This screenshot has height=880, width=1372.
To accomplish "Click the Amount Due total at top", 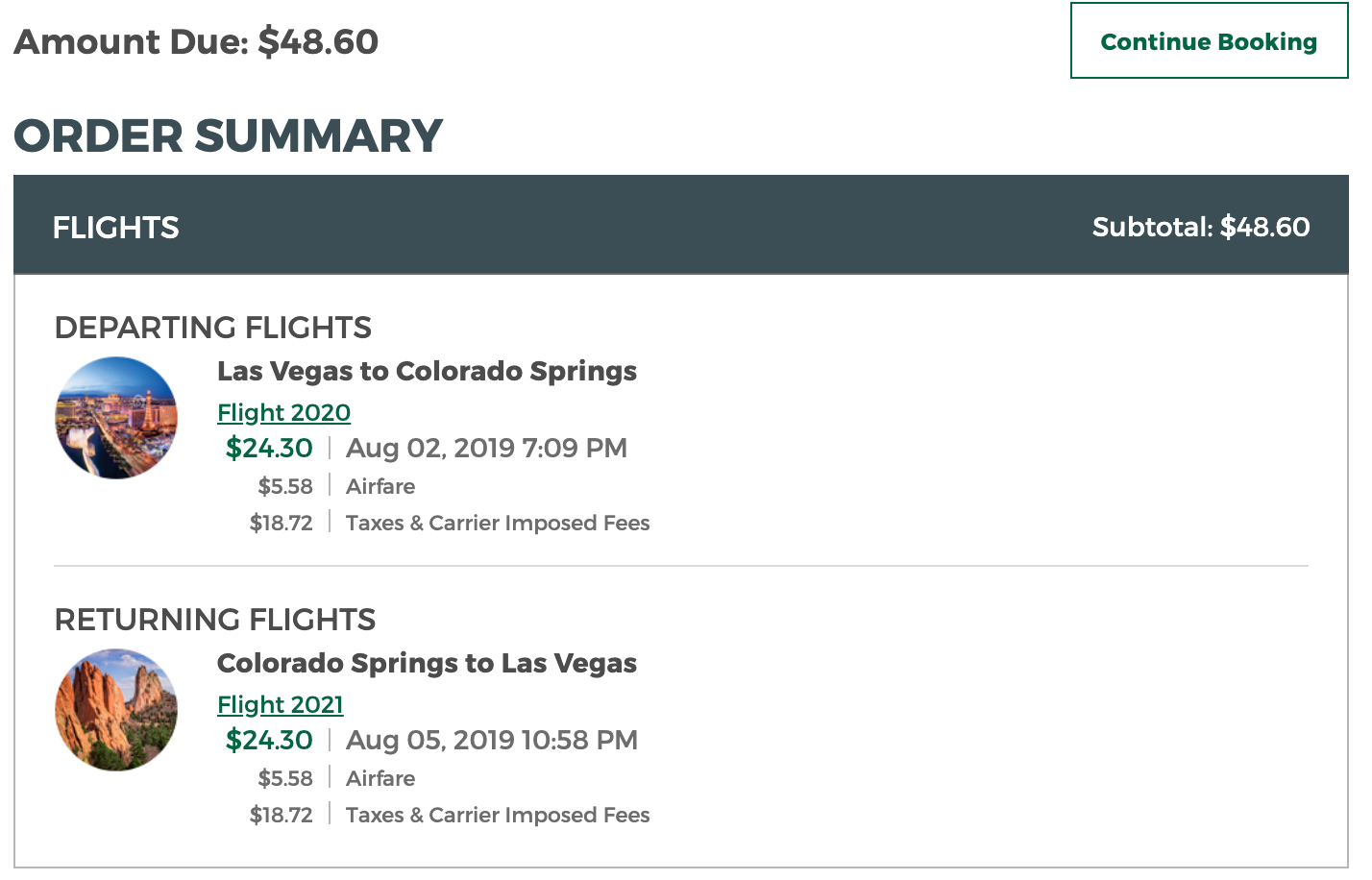I will point(196,41).
